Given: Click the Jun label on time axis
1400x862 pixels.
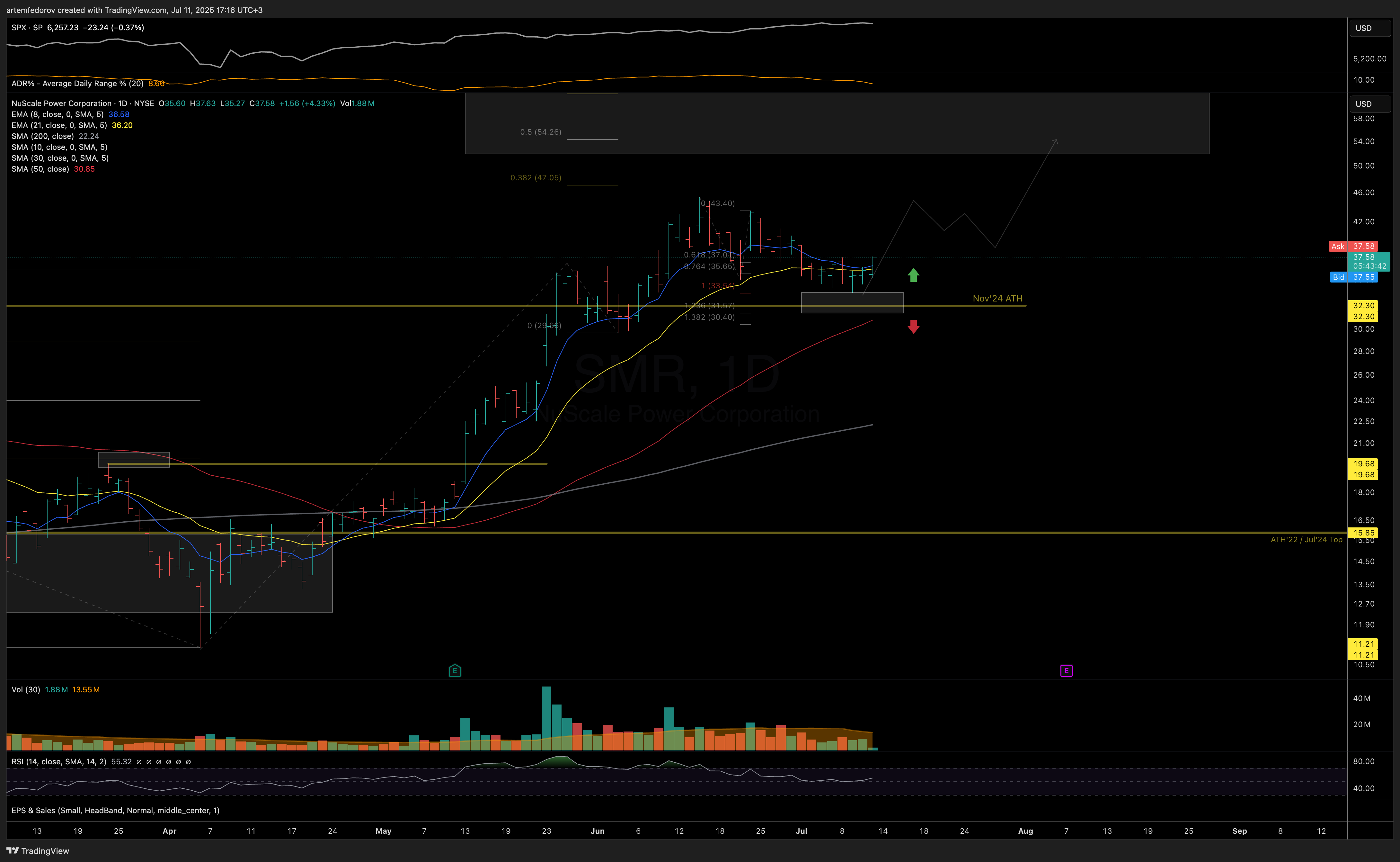Looking at the screenshot, I should tap(598, 831).
